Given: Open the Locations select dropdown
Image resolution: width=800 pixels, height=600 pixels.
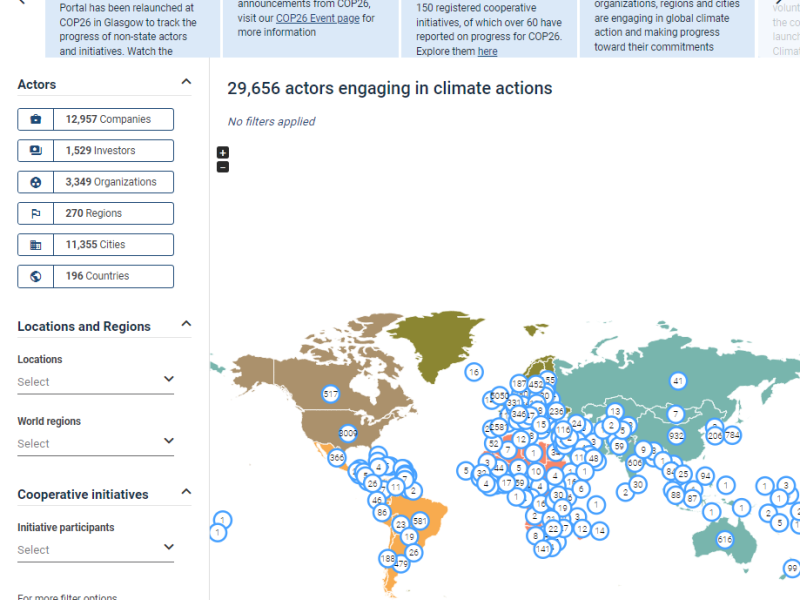Looking at the screenshot, I should [96, 381].
